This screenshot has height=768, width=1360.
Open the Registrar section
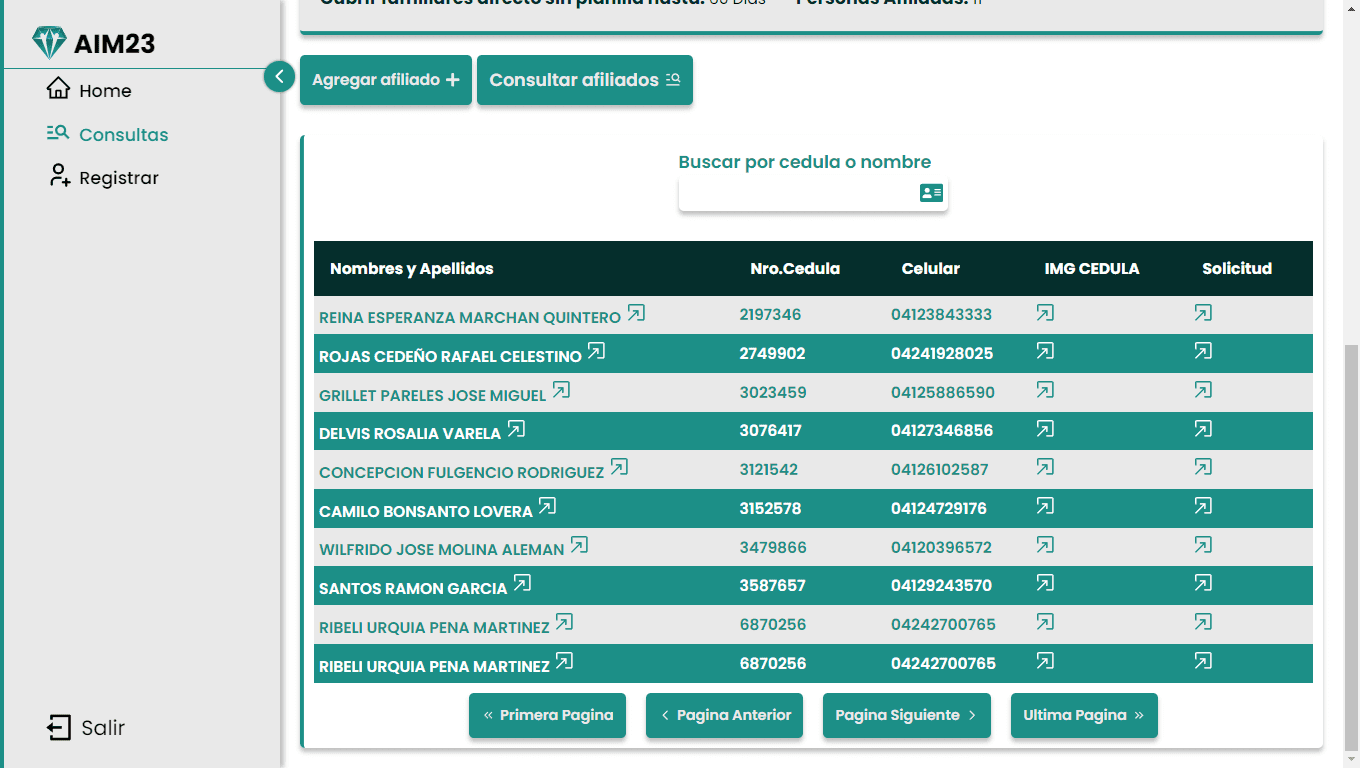[119, 177]
